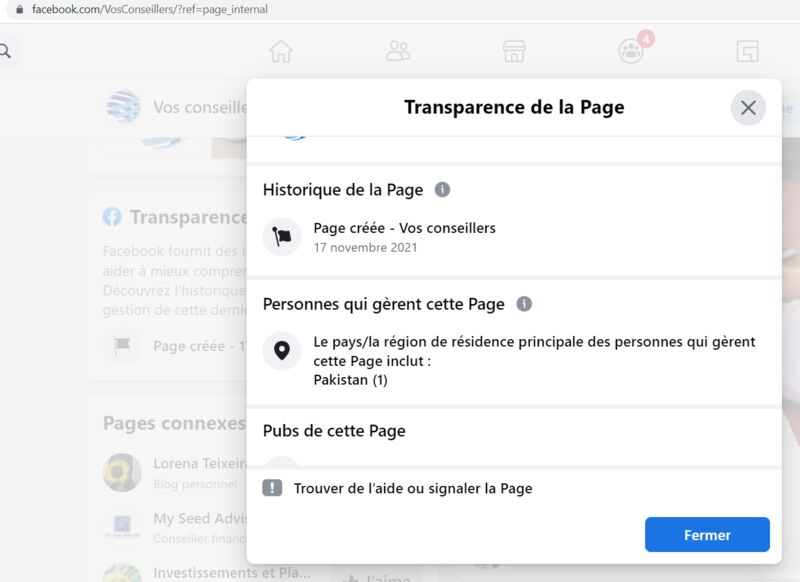Viewport: 800px width, 582px height.
Task: Click the exclamation report icon
Action: click(x=272, y=488)
